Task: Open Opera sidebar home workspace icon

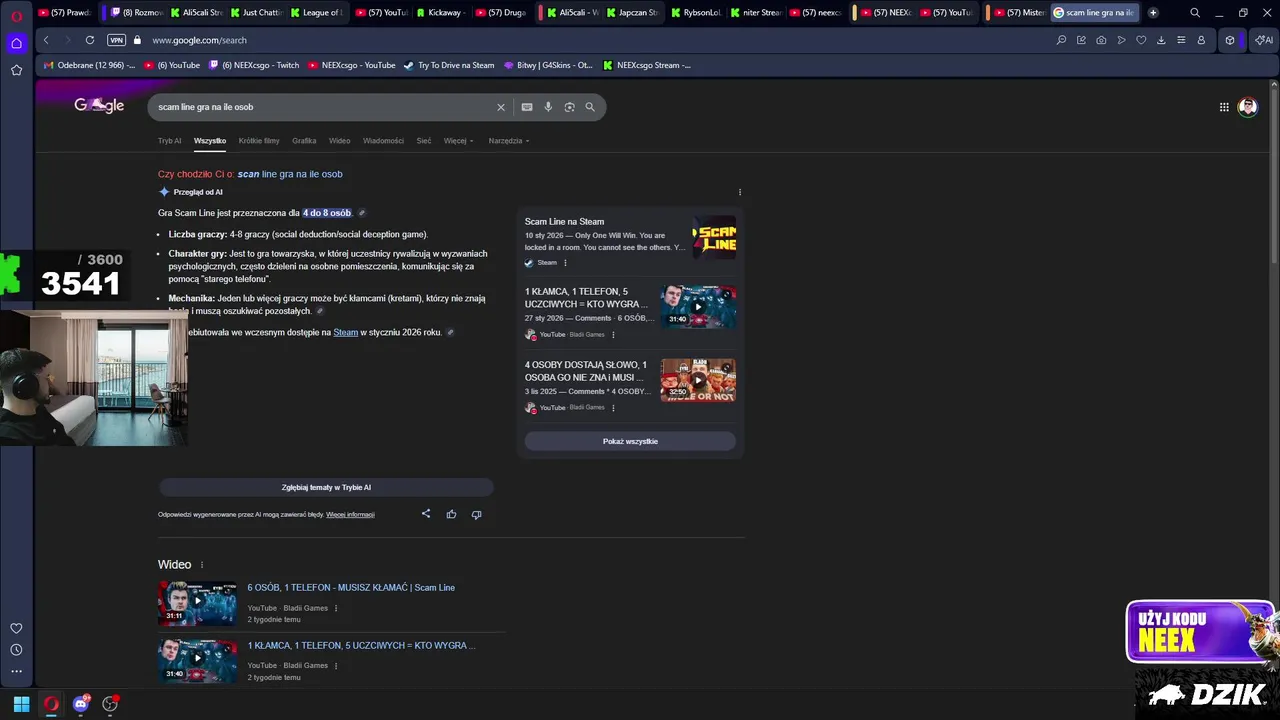Action: 16,43
